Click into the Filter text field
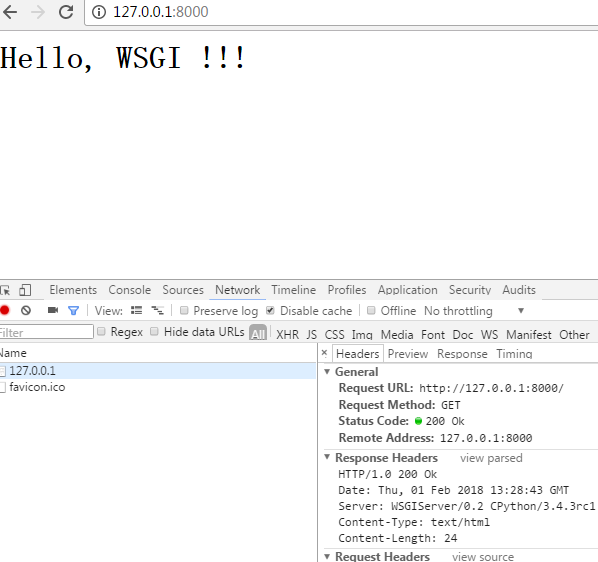The height and width of the screenshot is (562, 598). pyautogui.click(x=46, y=332)
